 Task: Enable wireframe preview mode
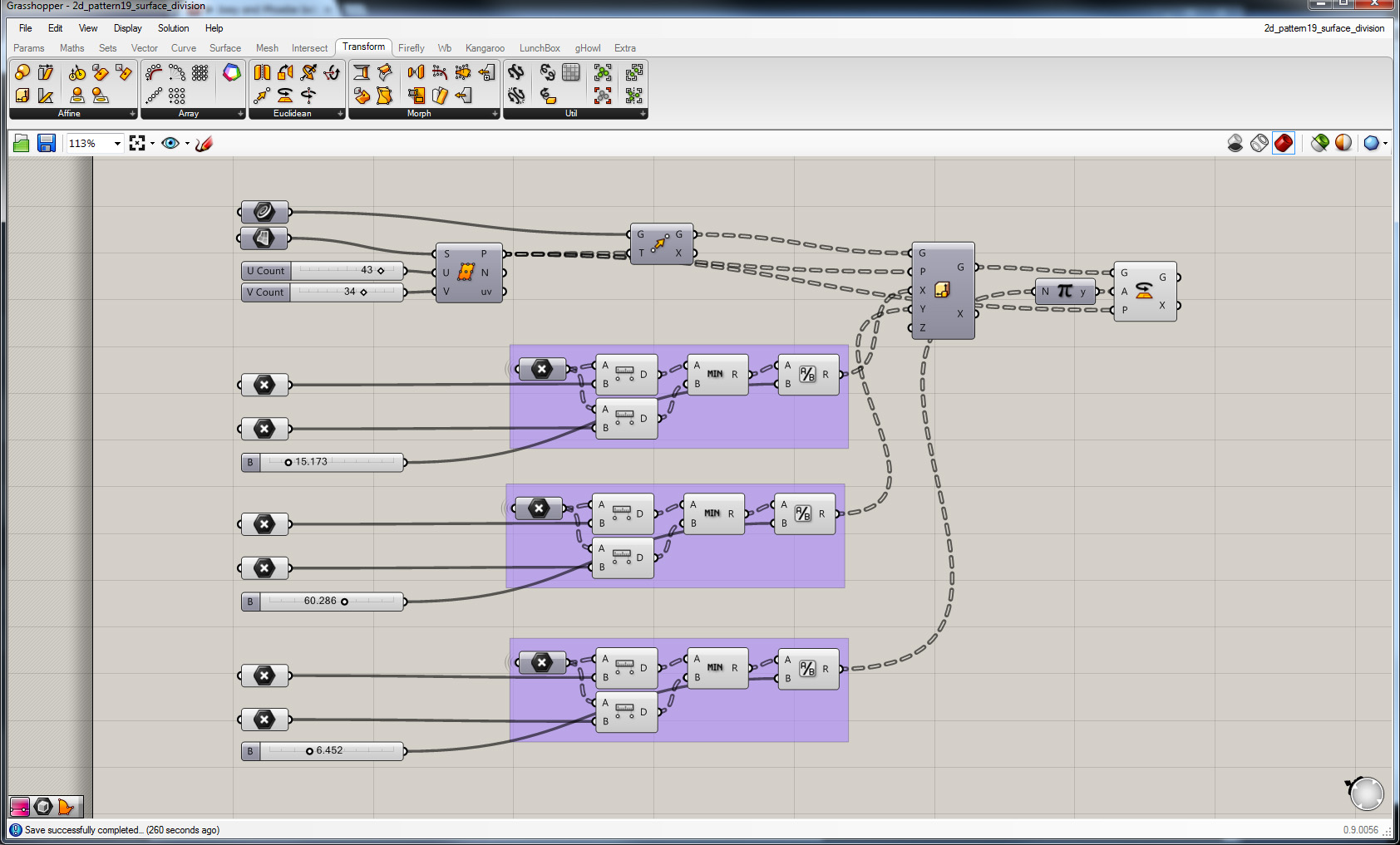1260,144
